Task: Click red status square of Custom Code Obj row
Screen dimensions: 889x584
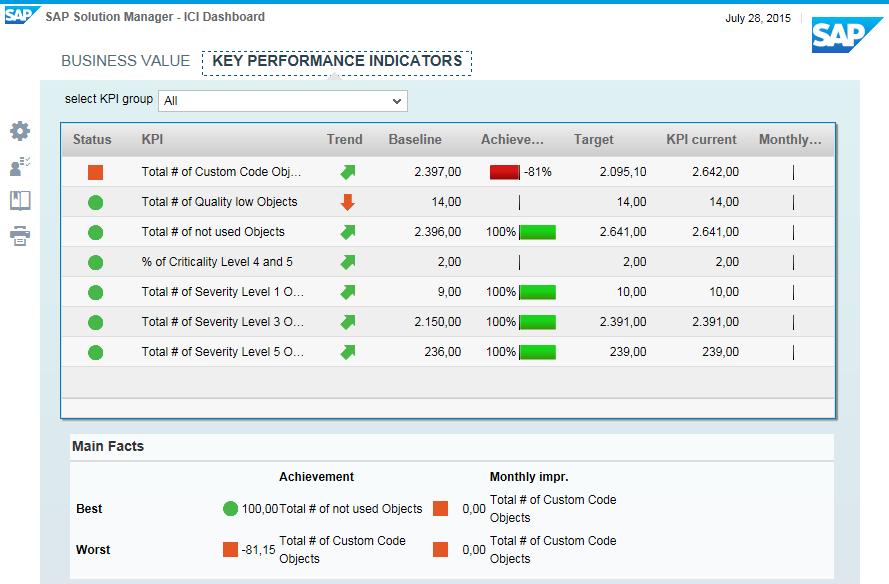Action: [95, 172]
